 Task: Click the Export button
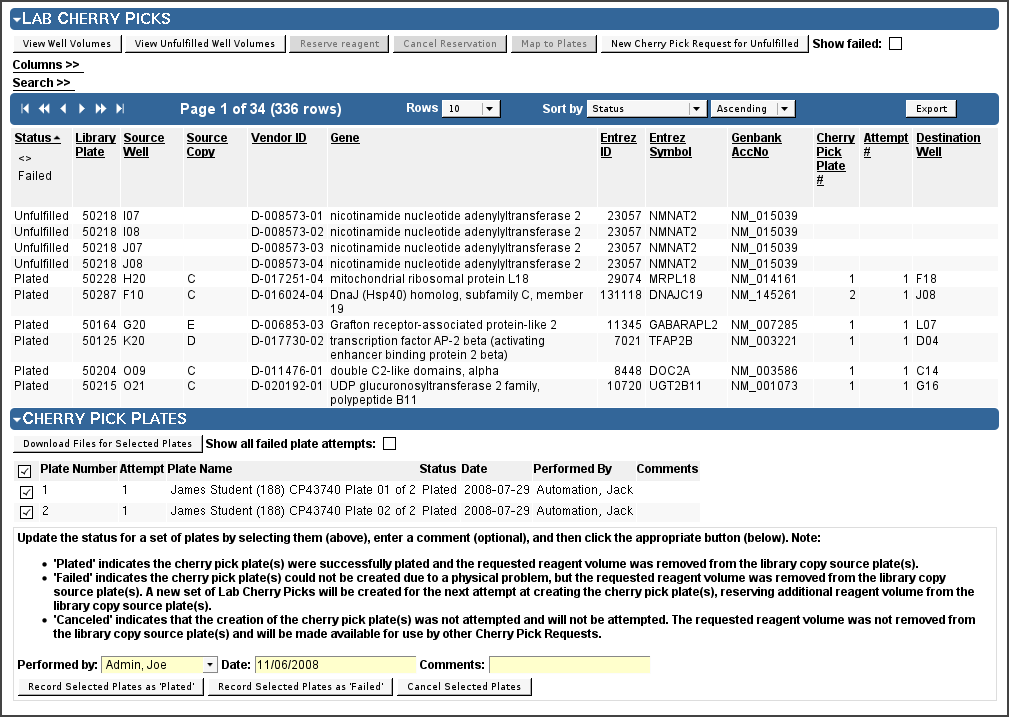pos(931,109)
